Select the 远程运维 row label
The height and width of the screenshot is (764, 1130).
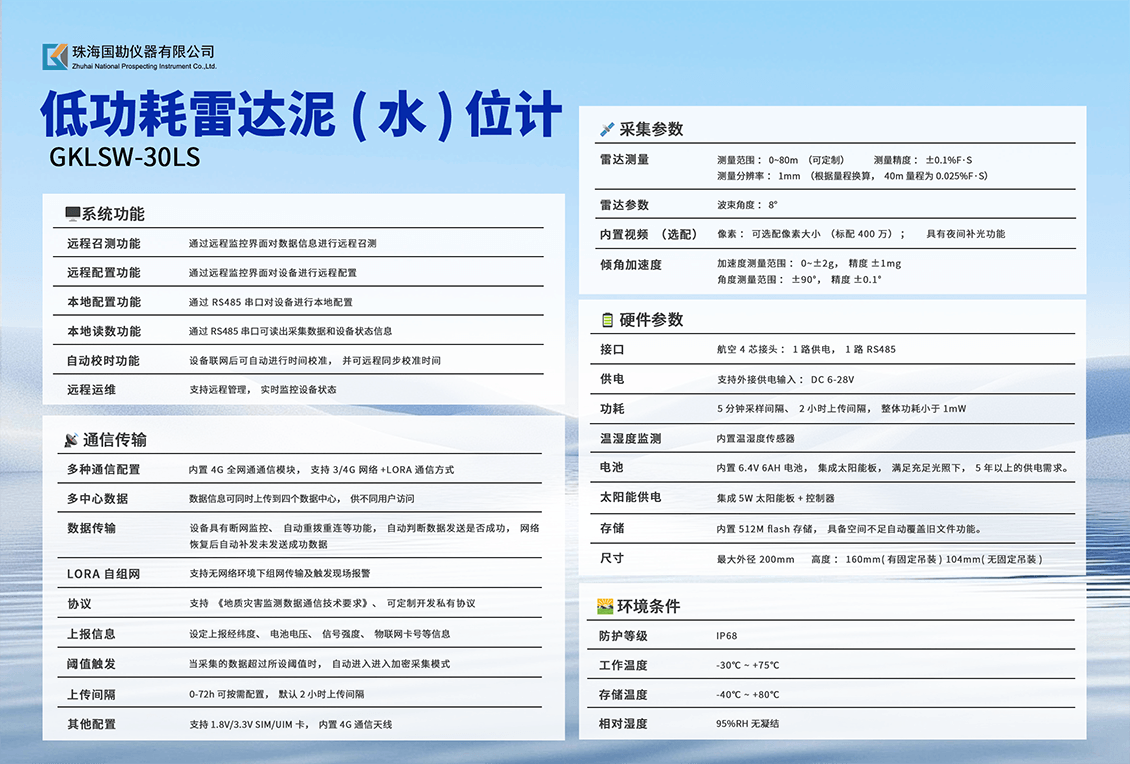(x=92, y=390)
